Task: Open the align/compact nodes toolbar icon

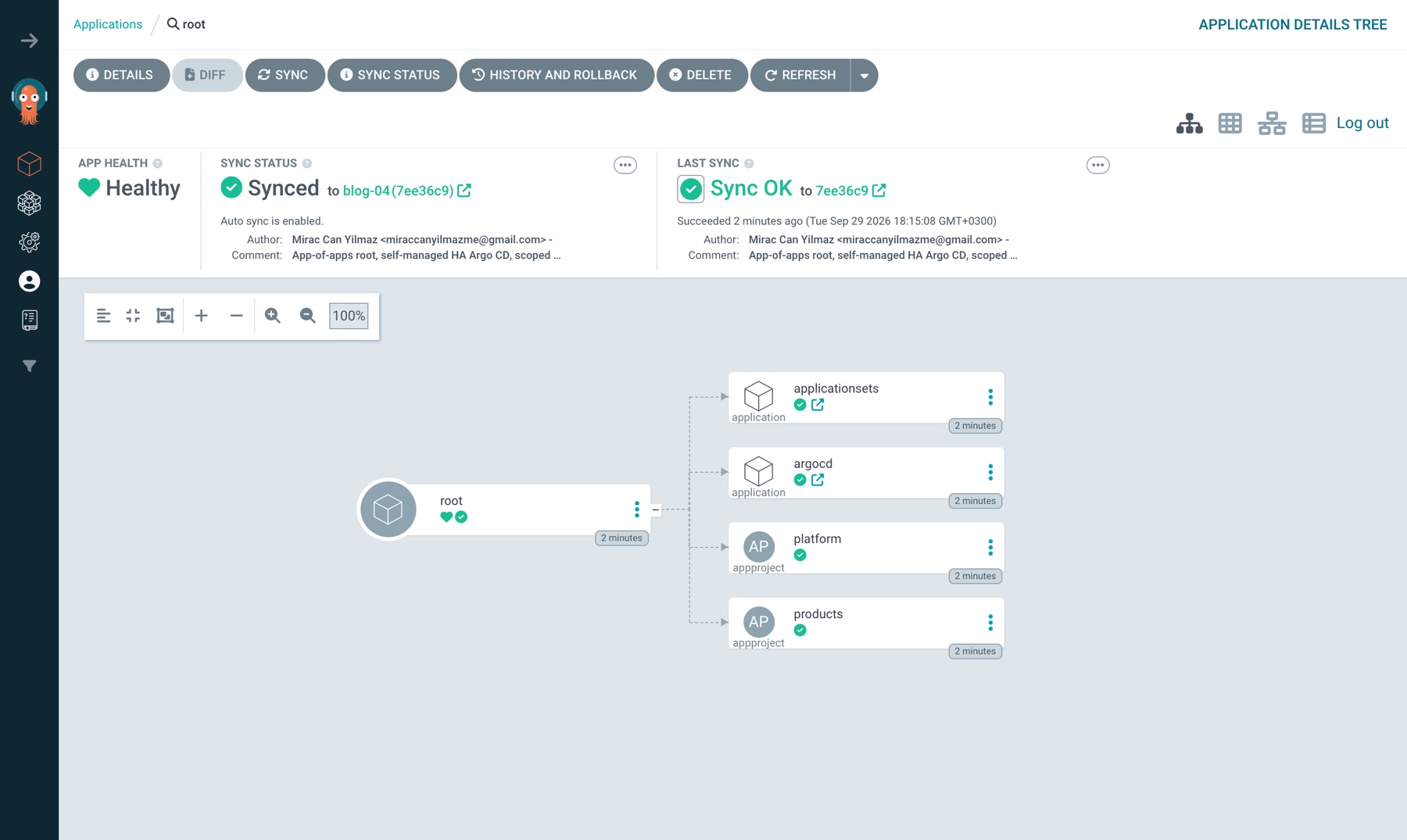Action: tap(103, 316)
